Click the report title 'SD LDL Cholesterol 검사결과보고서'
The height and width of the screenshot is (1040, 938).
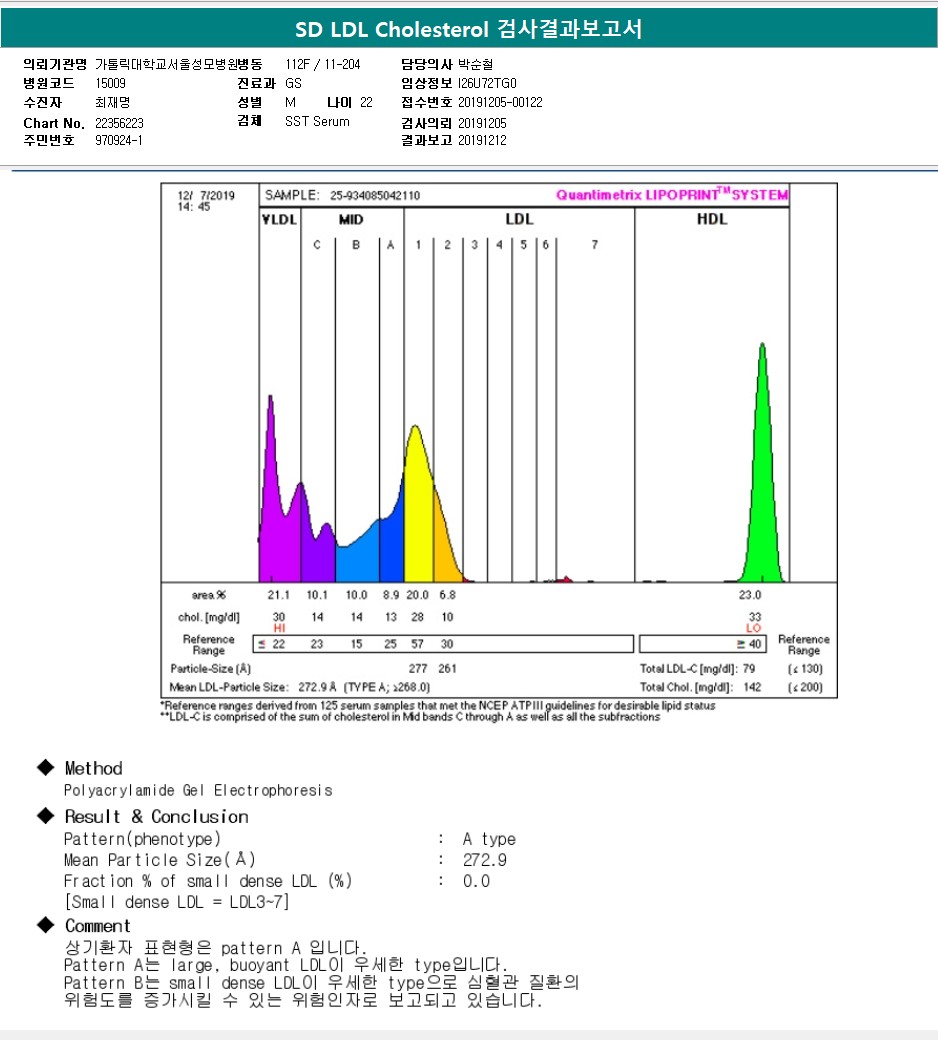tap(468, 29)
